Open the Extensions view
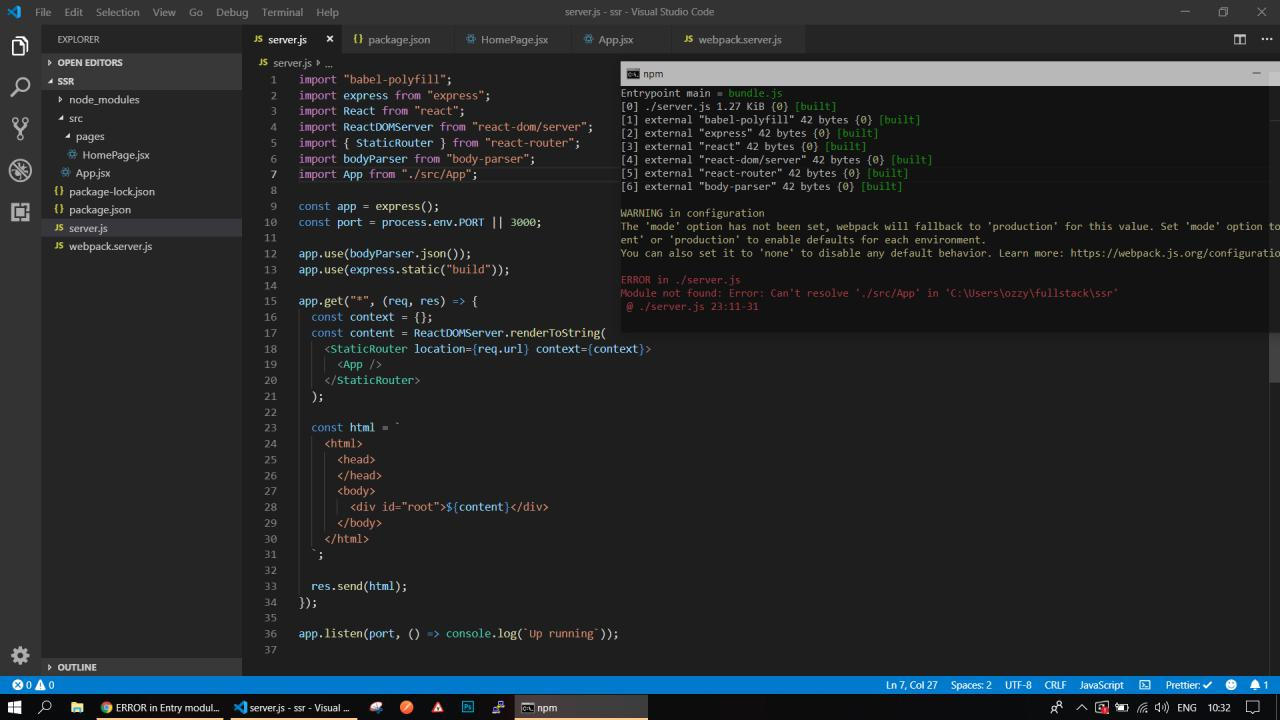Viewport: 1280px width, 720px height. (20, 211)
